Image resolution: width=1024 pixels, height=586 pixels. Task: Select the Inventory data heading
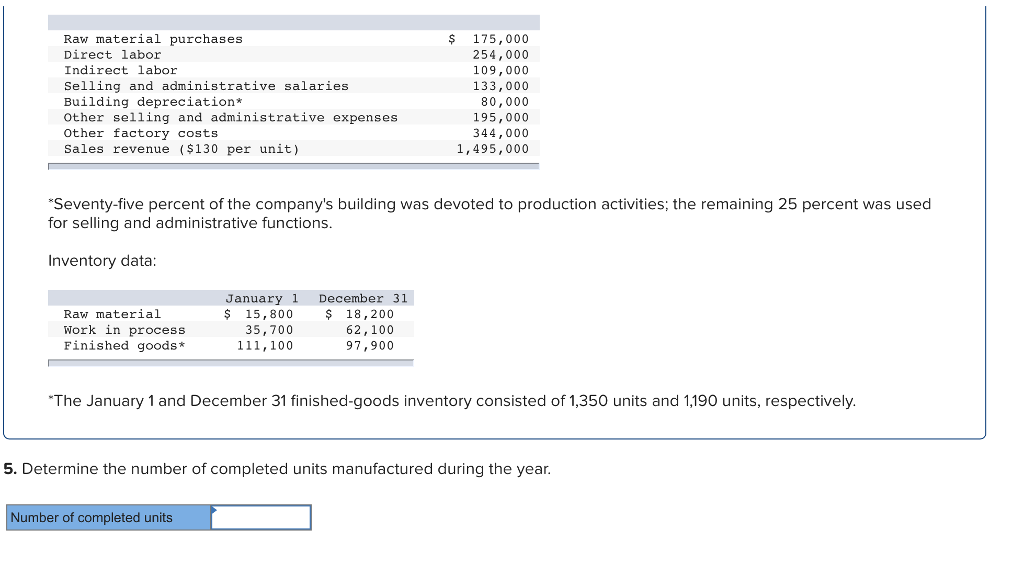(x=81, y=260)
